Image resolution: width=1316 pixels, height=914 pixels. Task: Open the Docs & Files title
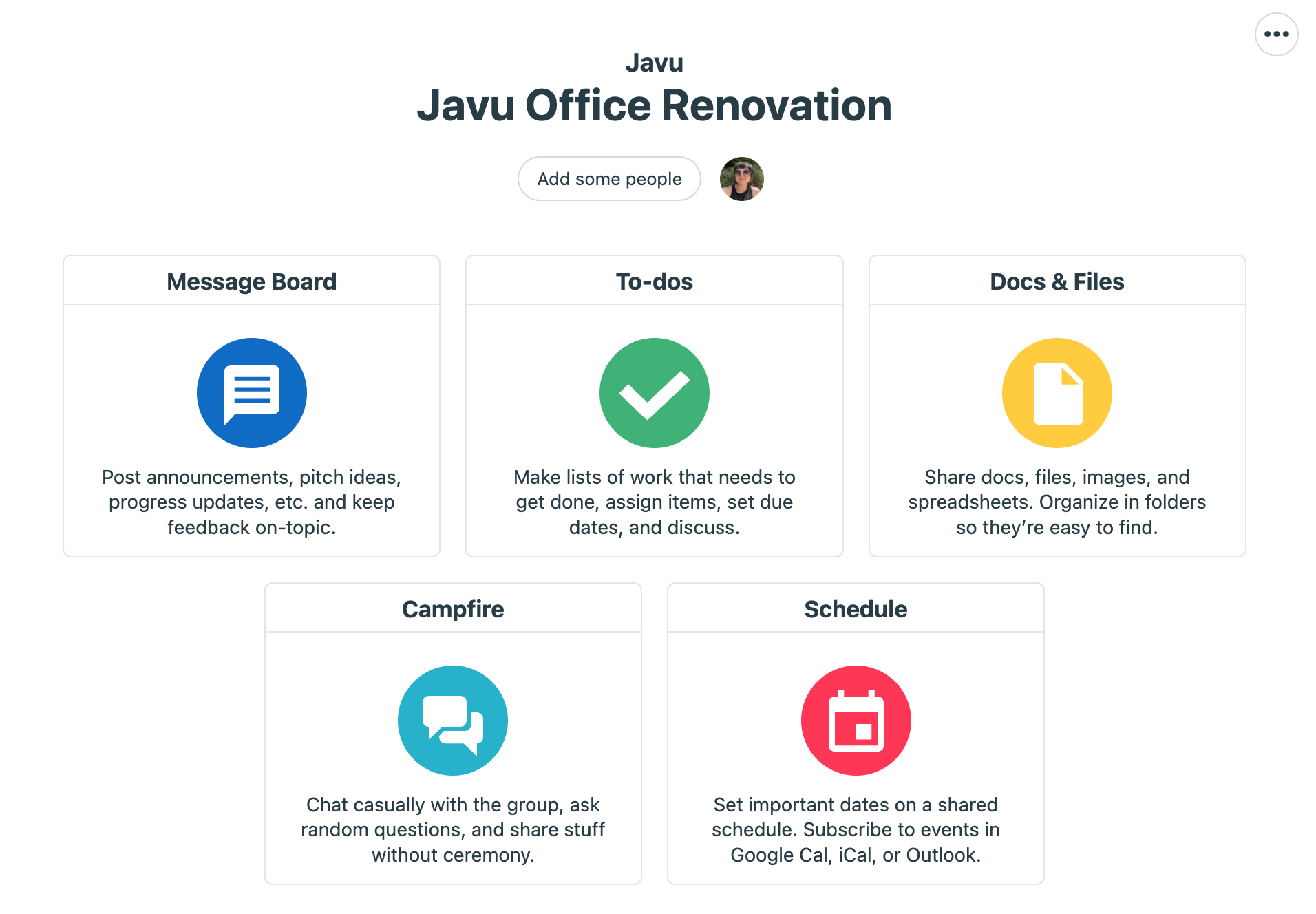(x=1057, y=281)
